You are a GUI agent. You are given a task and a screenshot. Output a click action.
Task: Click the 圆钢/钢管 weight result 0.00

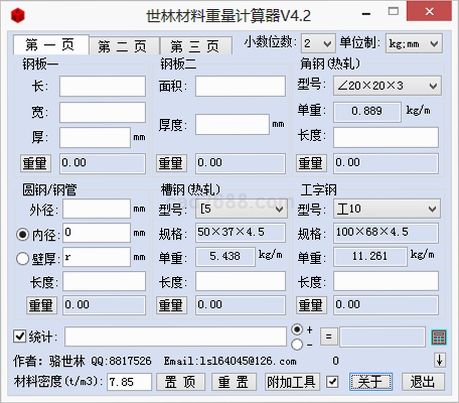pos(104,305)
